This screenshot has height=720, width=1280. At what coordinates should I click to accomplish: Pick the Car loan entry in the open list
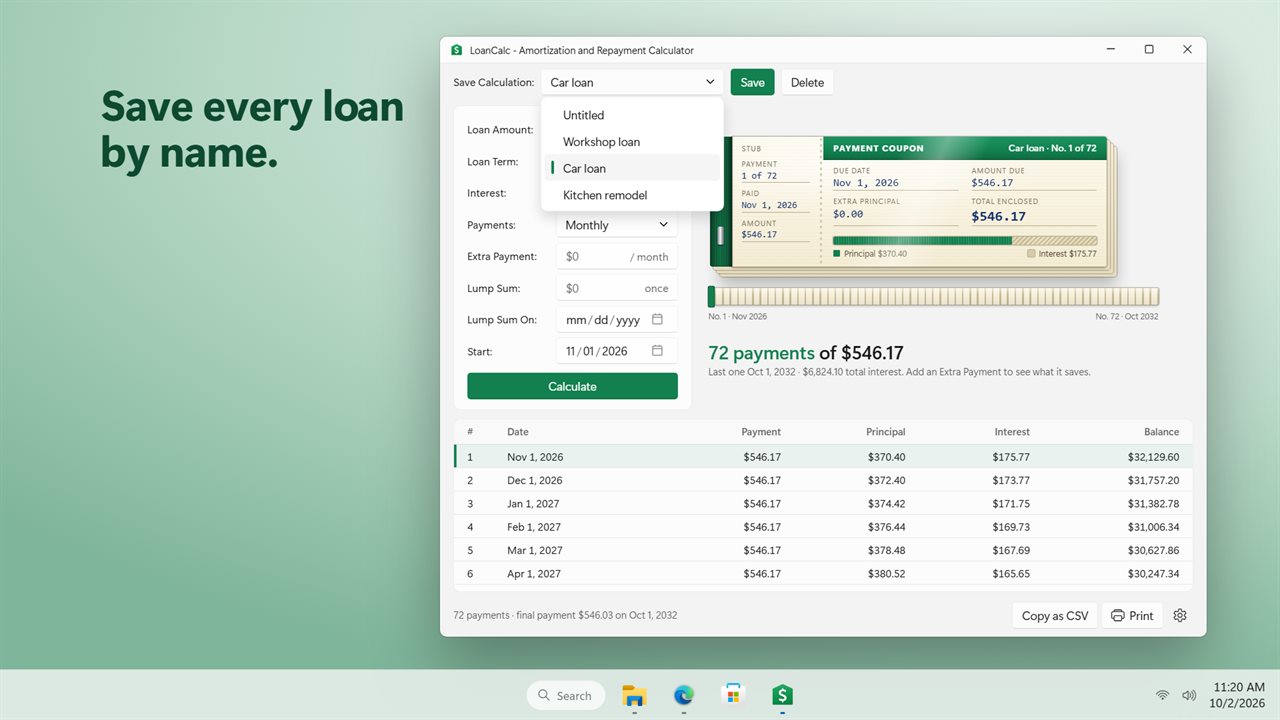[x=632, y=168]
